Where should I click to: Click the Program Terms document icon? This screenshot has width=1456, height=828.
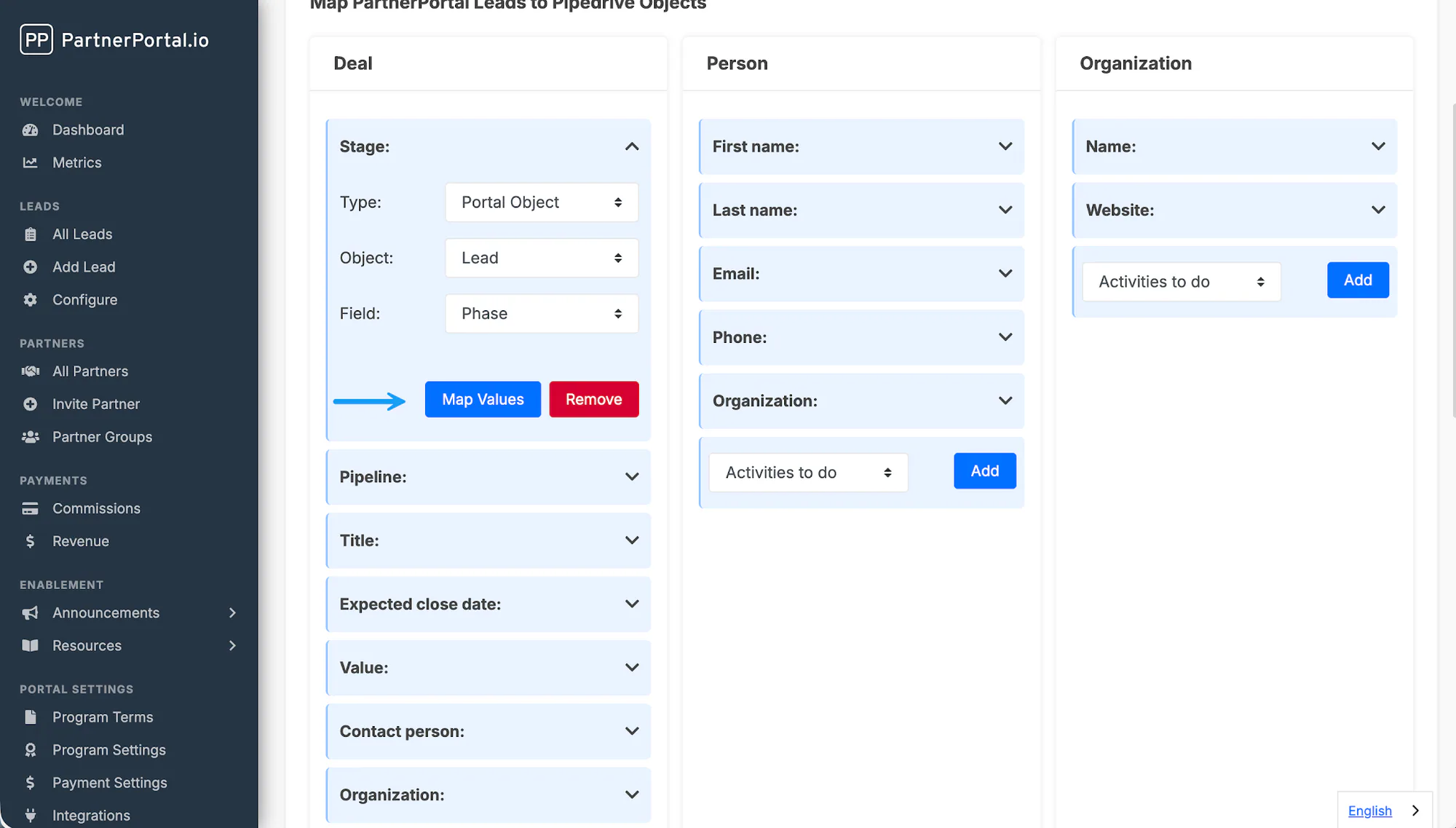coord(30,717)
